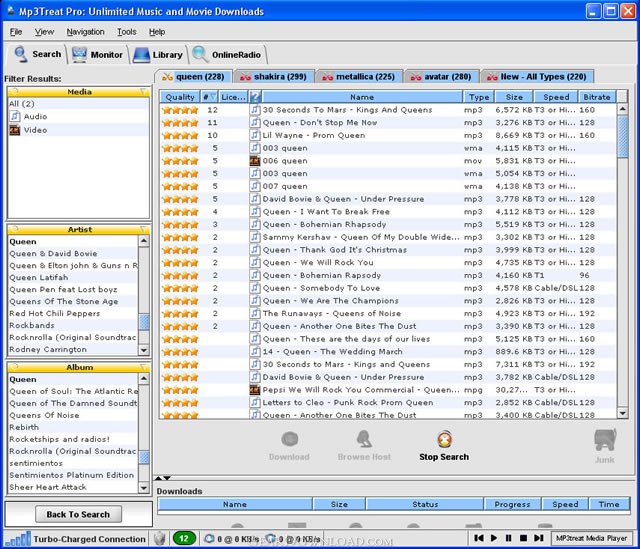Sort results by Type column
This screenshot has width=640, height=549.
tap(479, 97)
